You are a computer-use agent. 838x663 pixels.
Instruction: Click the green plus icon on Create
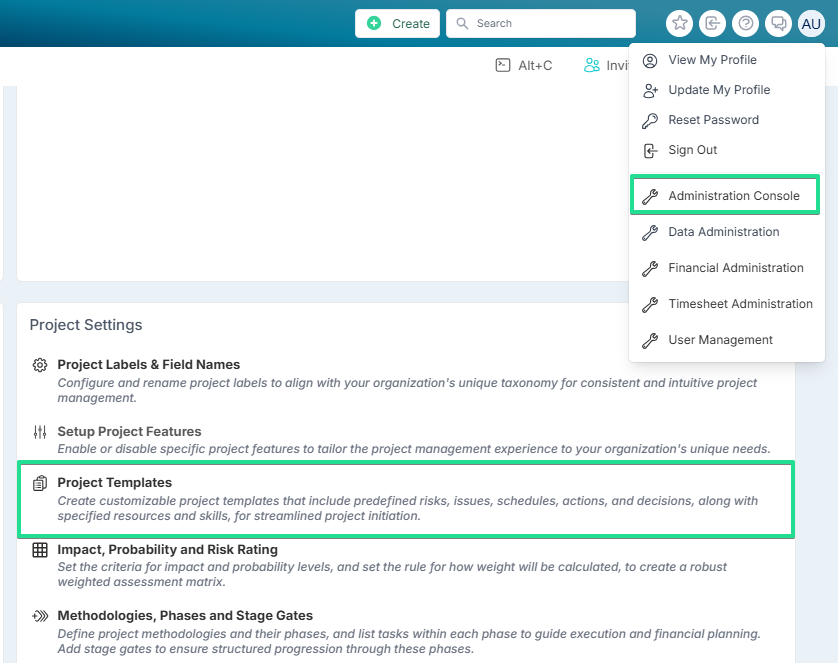(x=374, y=24)
